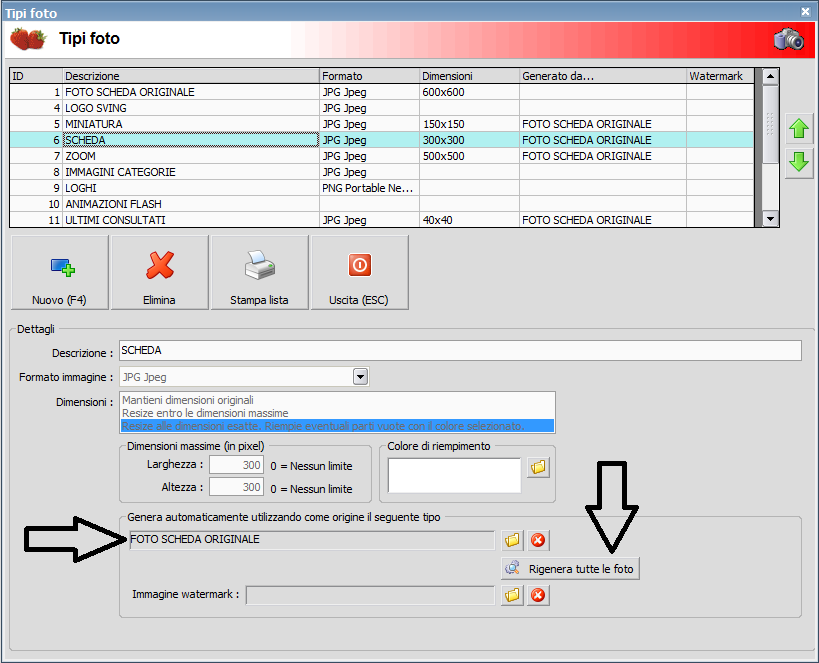Select the ANIMAZIONI FLASH row
The width and height of the screenshot is (819, 663).
pyautogui.click(x=382, y=204)
